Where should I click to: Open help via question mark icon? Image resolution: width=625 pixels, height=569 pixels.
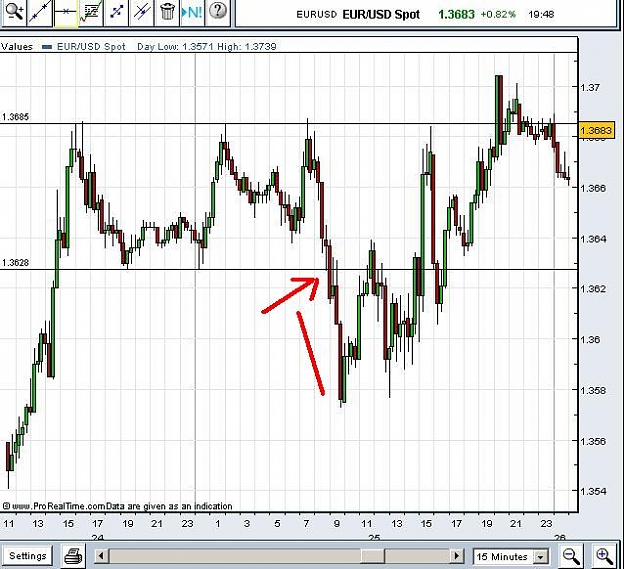click(218, 12)
